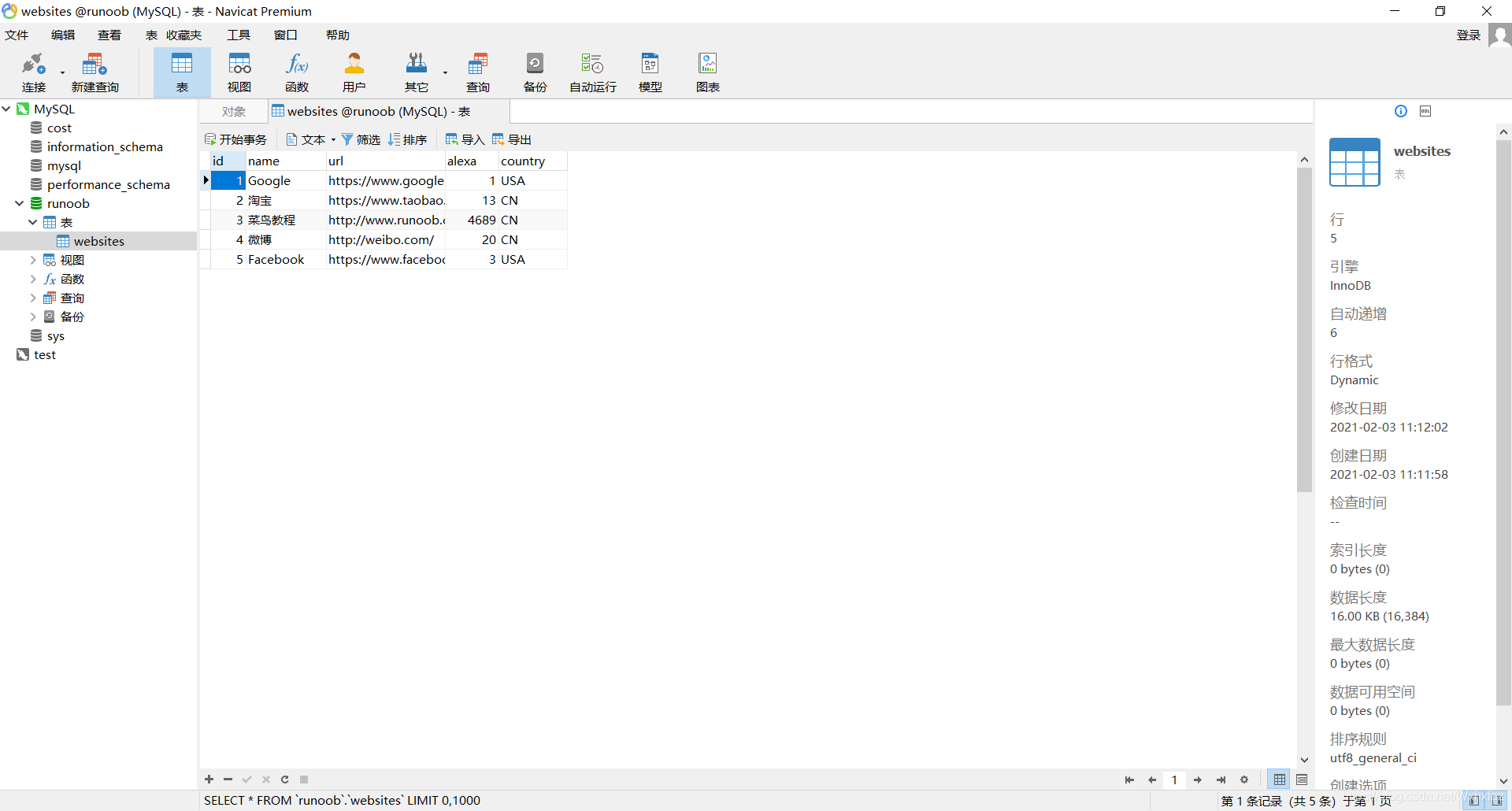1512x811 pixels.
Task: Jump to the last page of records
Action: [1221, 780]
